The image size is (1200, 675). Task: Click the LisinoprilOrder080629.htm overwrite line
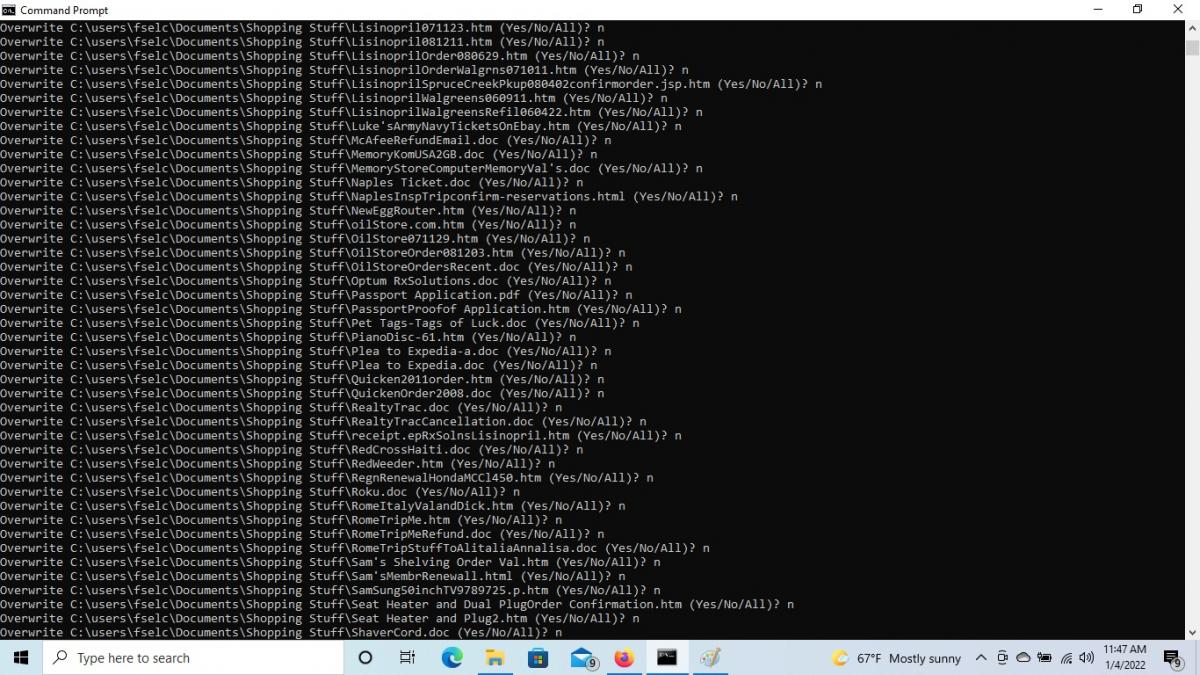320,56
